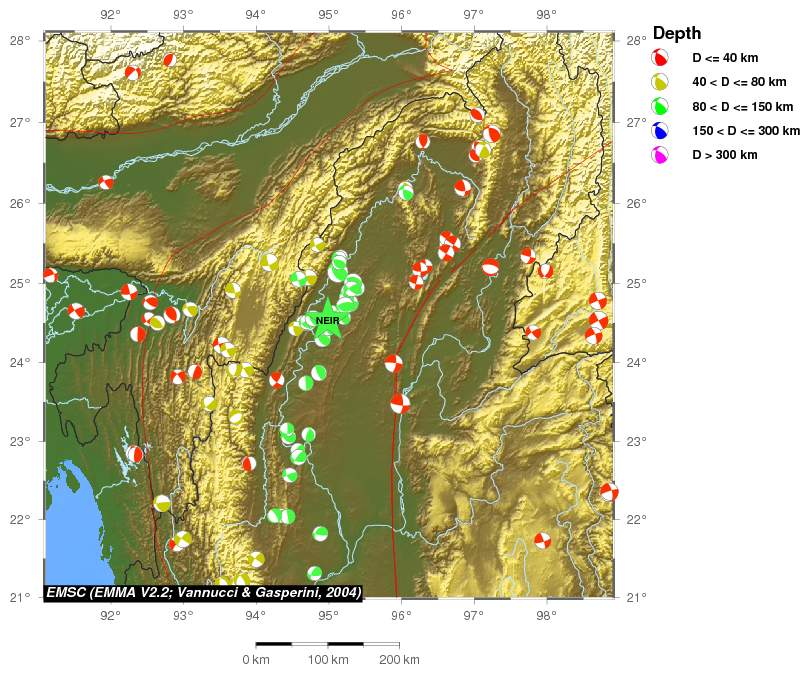Click the 'D <= 40 km' legend label

(725, 58)
